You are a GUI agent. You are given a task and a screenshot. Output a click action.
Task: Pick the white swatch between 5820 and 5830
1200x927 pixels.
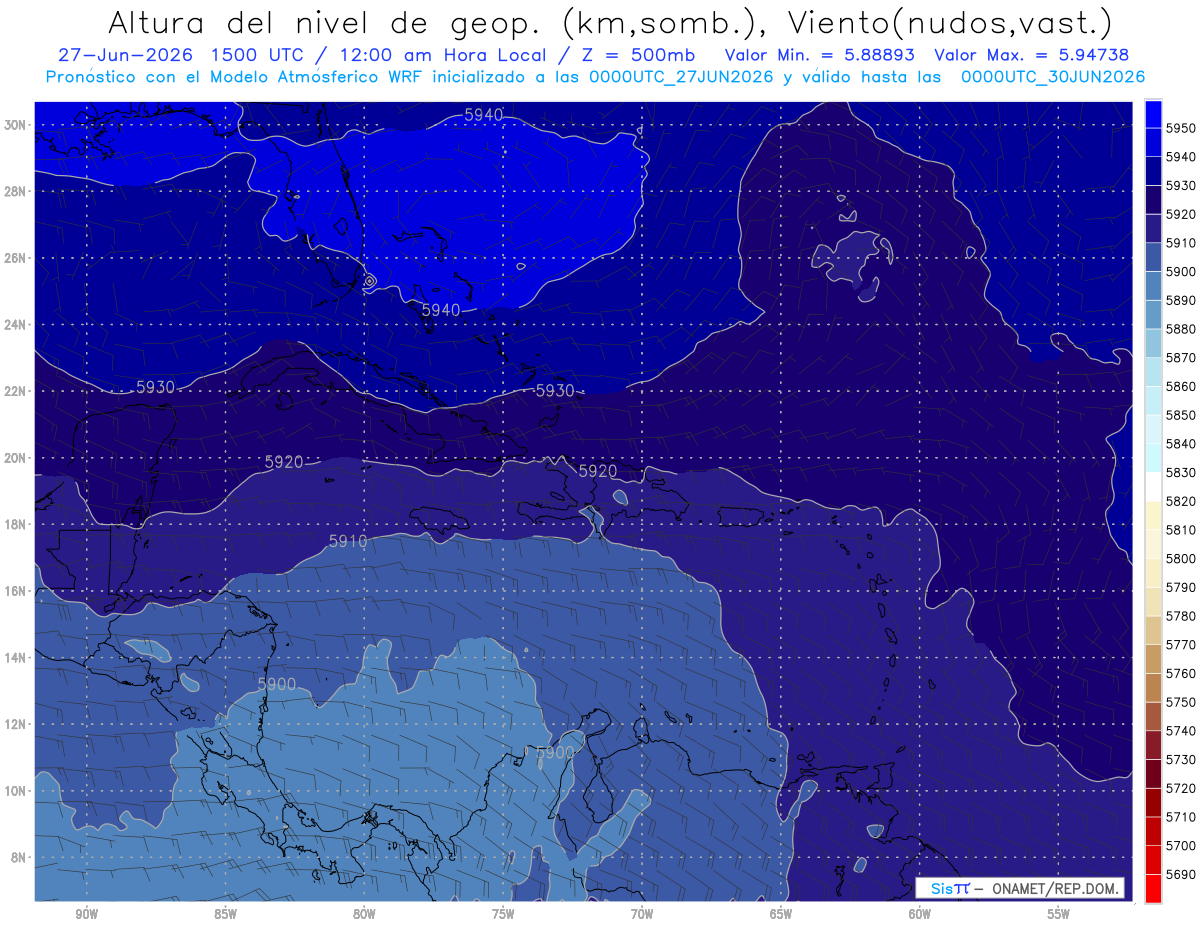pos(1153,487)
